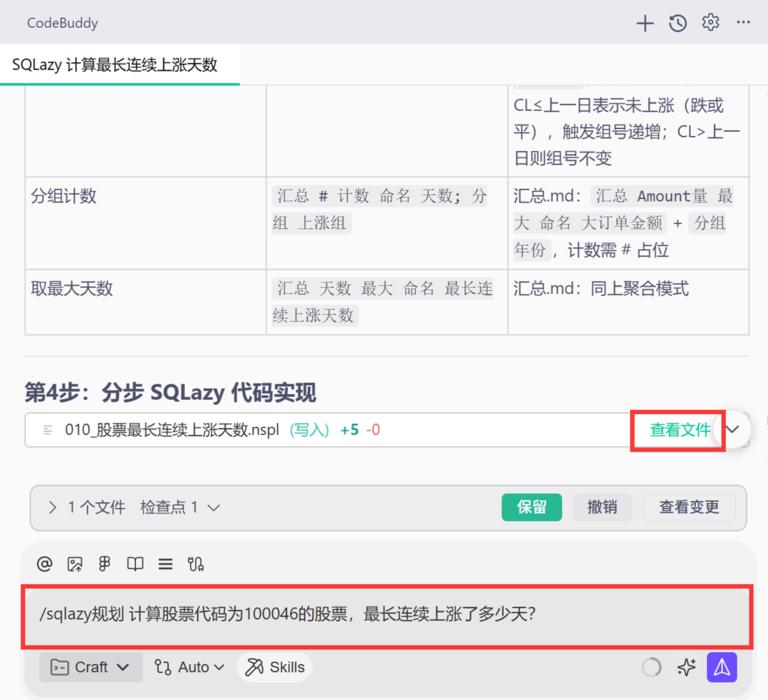
Task: Click the @ mention icon
Action: 45,564
